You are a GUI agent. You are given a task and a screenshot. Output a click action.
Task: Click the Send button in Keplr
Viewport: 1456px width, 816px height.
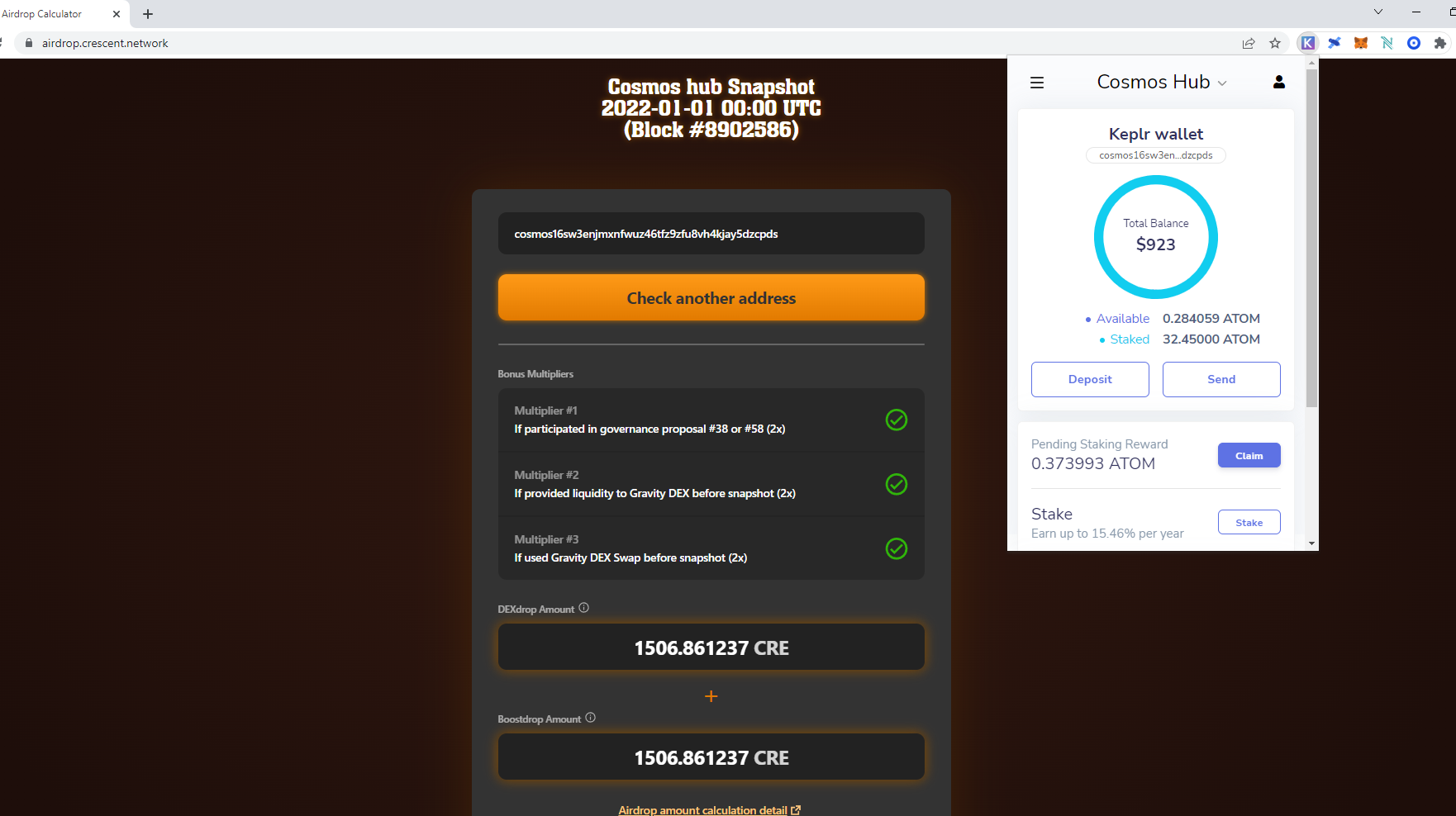[1221, 379]
